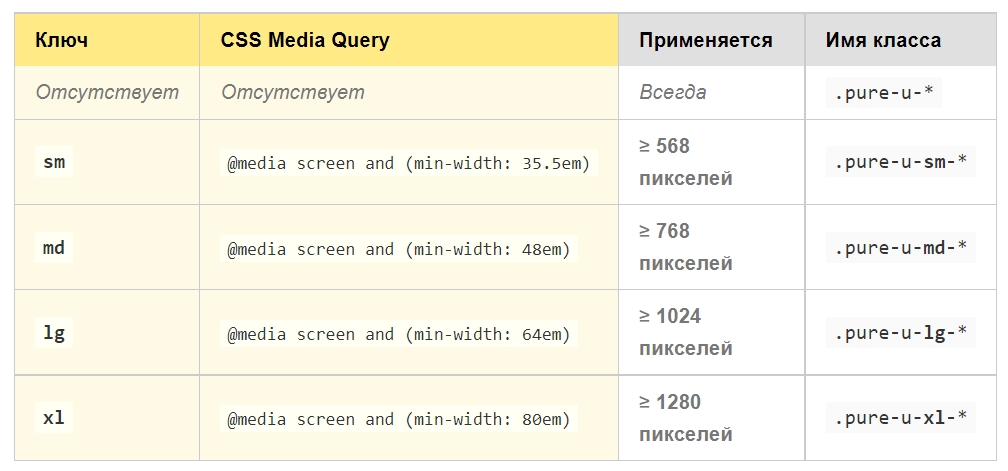1008x471 pixels.
Task: Click the .pure-u-lg-* class name
Action: pos(901,333)
